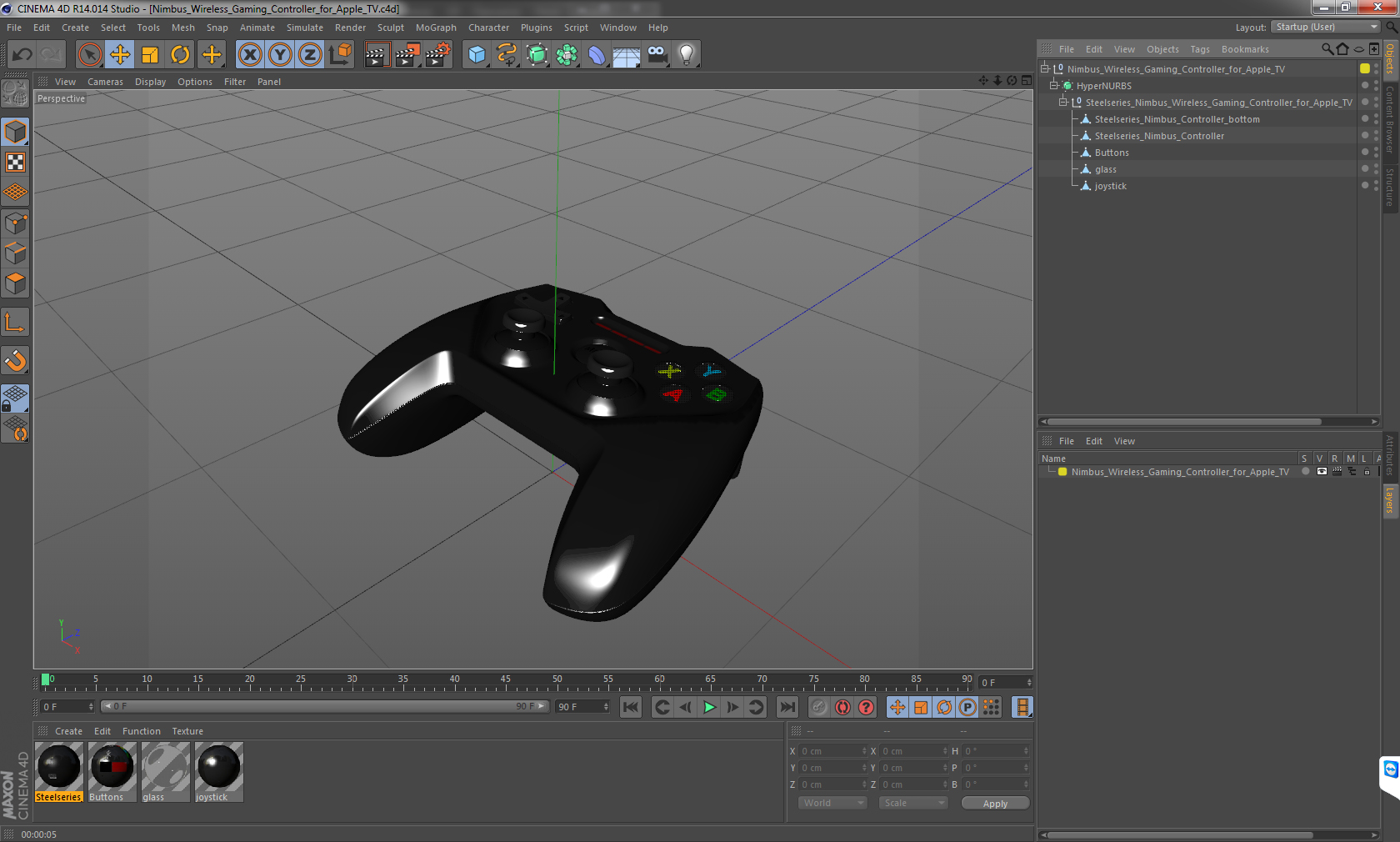Toggle Z axis lock
The width and height of the screenshot is (1400, 842).
coord(310,55)
